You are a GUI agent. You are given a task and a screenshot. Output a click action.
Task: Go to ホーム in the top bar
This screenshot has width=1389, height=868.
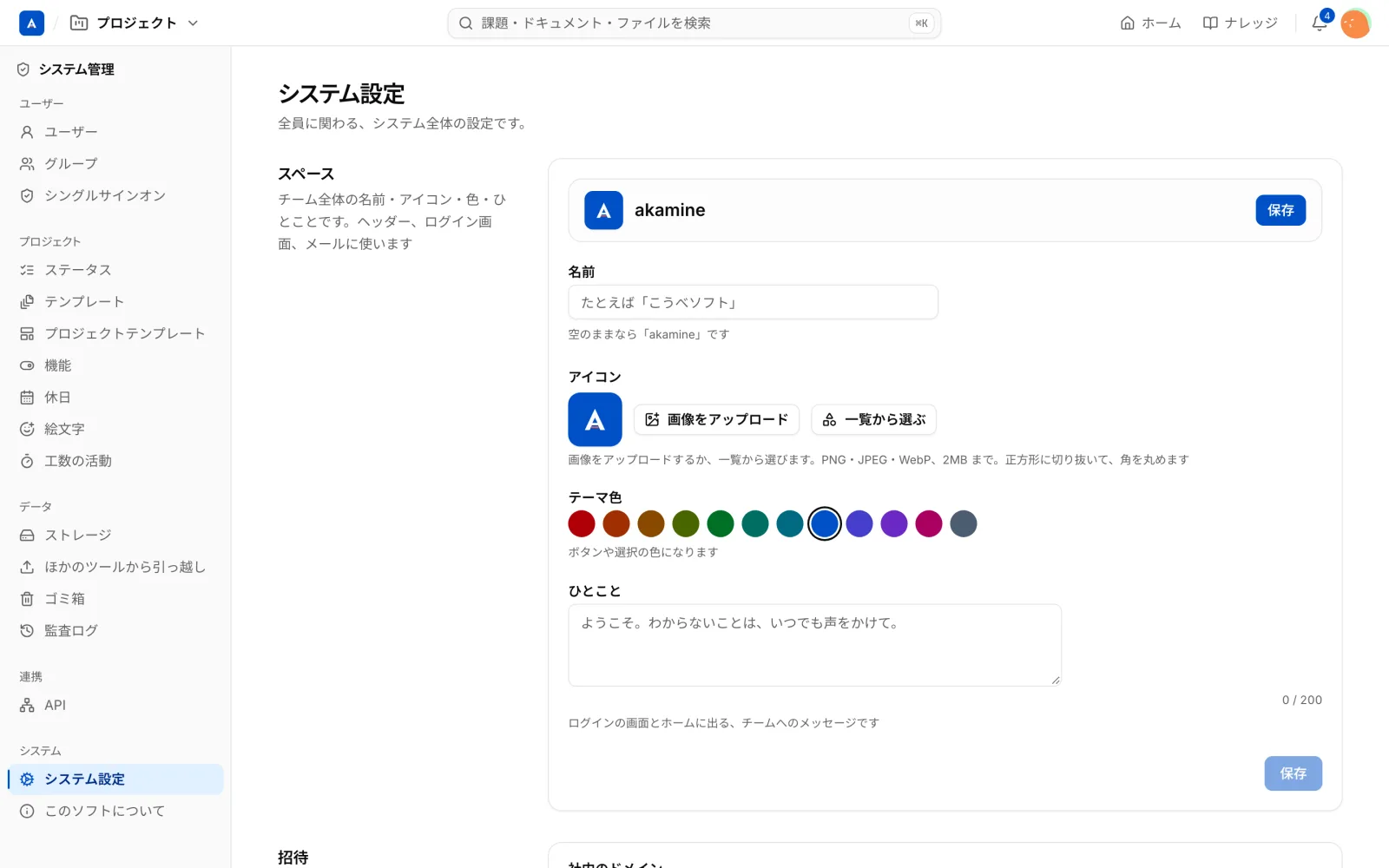pos(1150,23)
